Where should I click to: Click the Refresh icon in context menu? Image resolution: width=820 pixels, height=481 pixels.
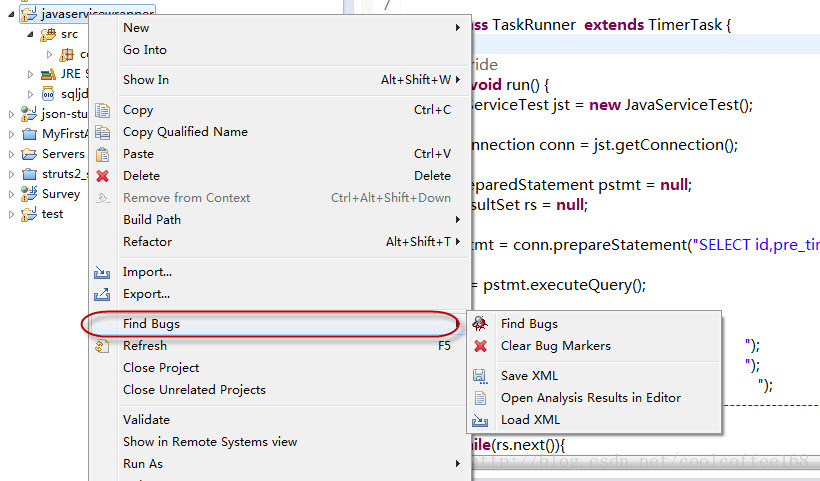[102, 346]
